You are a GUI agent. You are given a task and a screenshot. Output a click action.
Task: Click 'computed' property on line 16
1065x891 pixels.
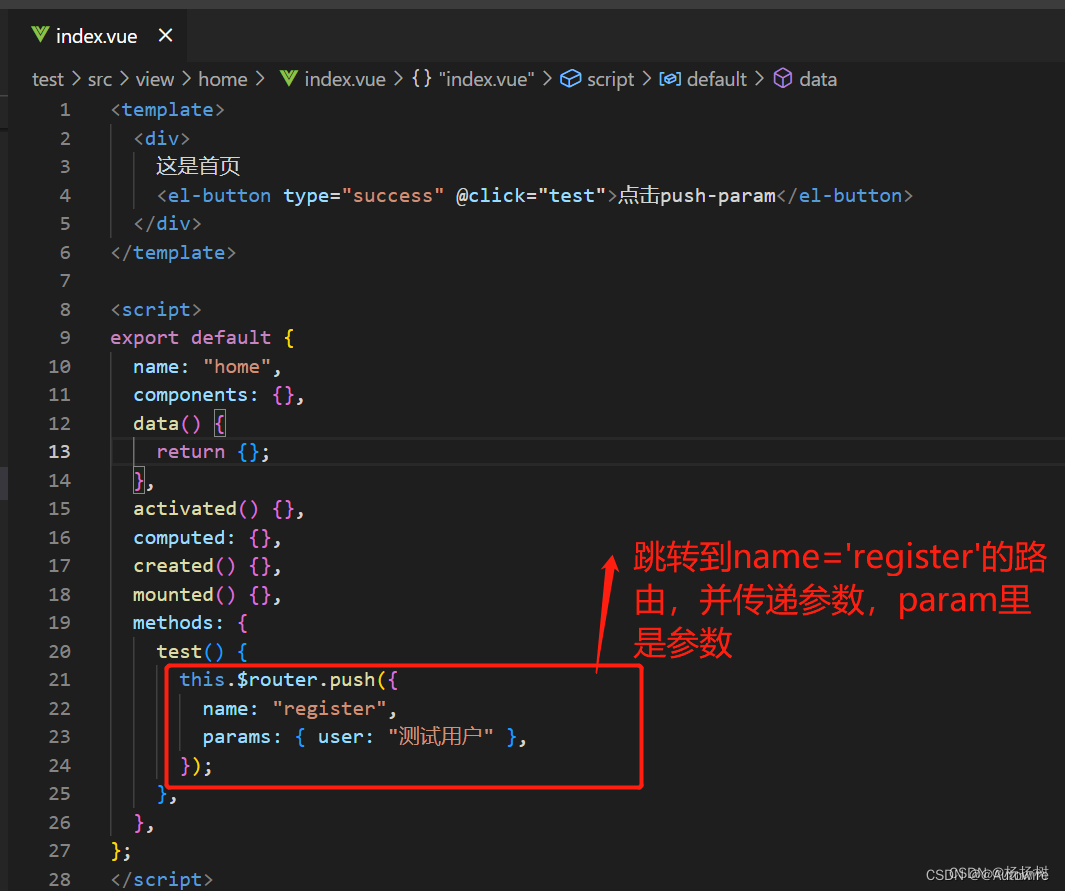point(179,538)
